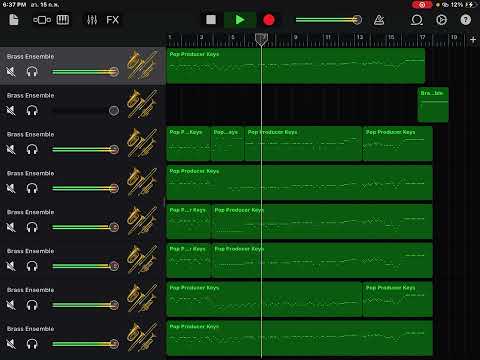Select the 'Pop...eys' short region on third track
Viewport: 480px width, 360px height.
[x=227, y=143]
